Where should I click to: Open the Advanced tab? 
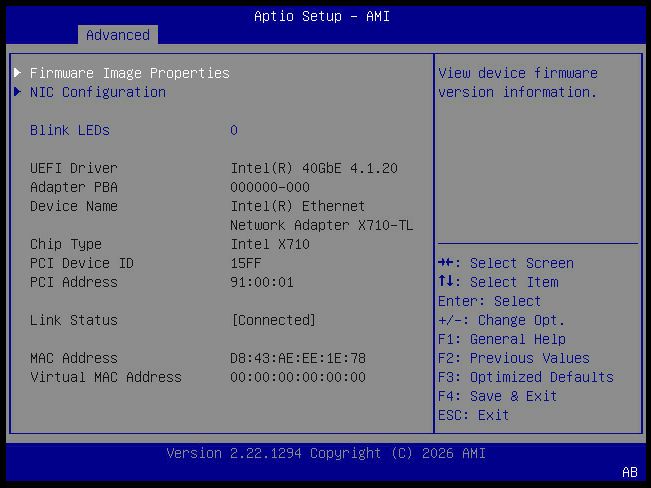pos(118,35)
